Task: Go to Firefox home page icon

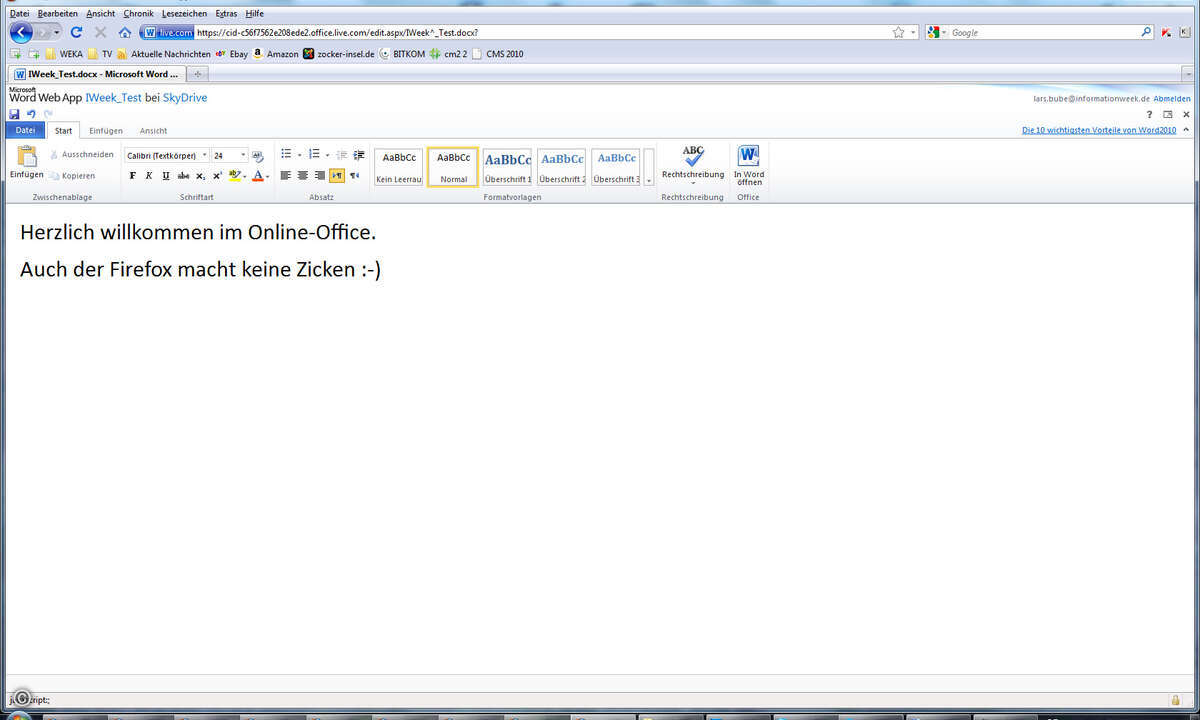Action: pos(125,32)
